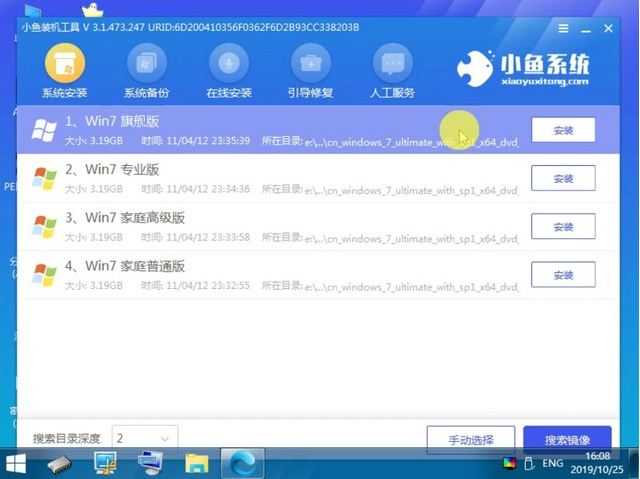640x479 pixels.
Task: Click the Windows logo of Win7 旗舰版
Action: [44, 131]
